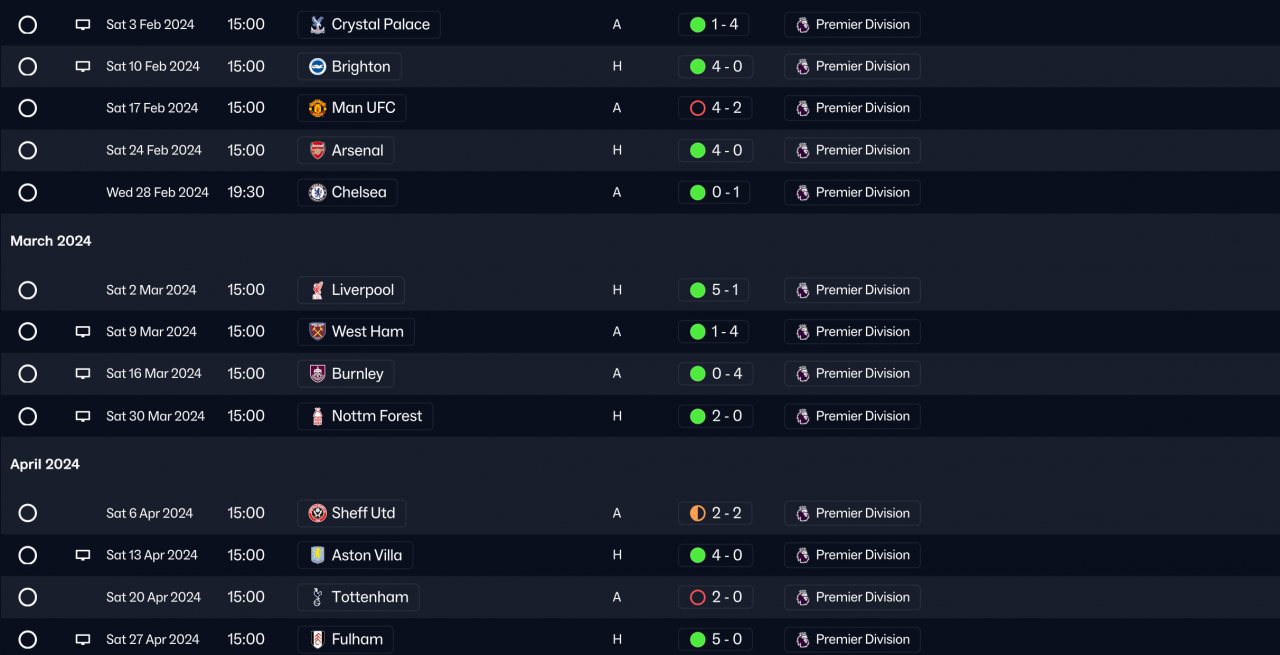View the 2 - 2 draw result against Sheff Utd
This screenshot has width=1280, height=655.
715,513
